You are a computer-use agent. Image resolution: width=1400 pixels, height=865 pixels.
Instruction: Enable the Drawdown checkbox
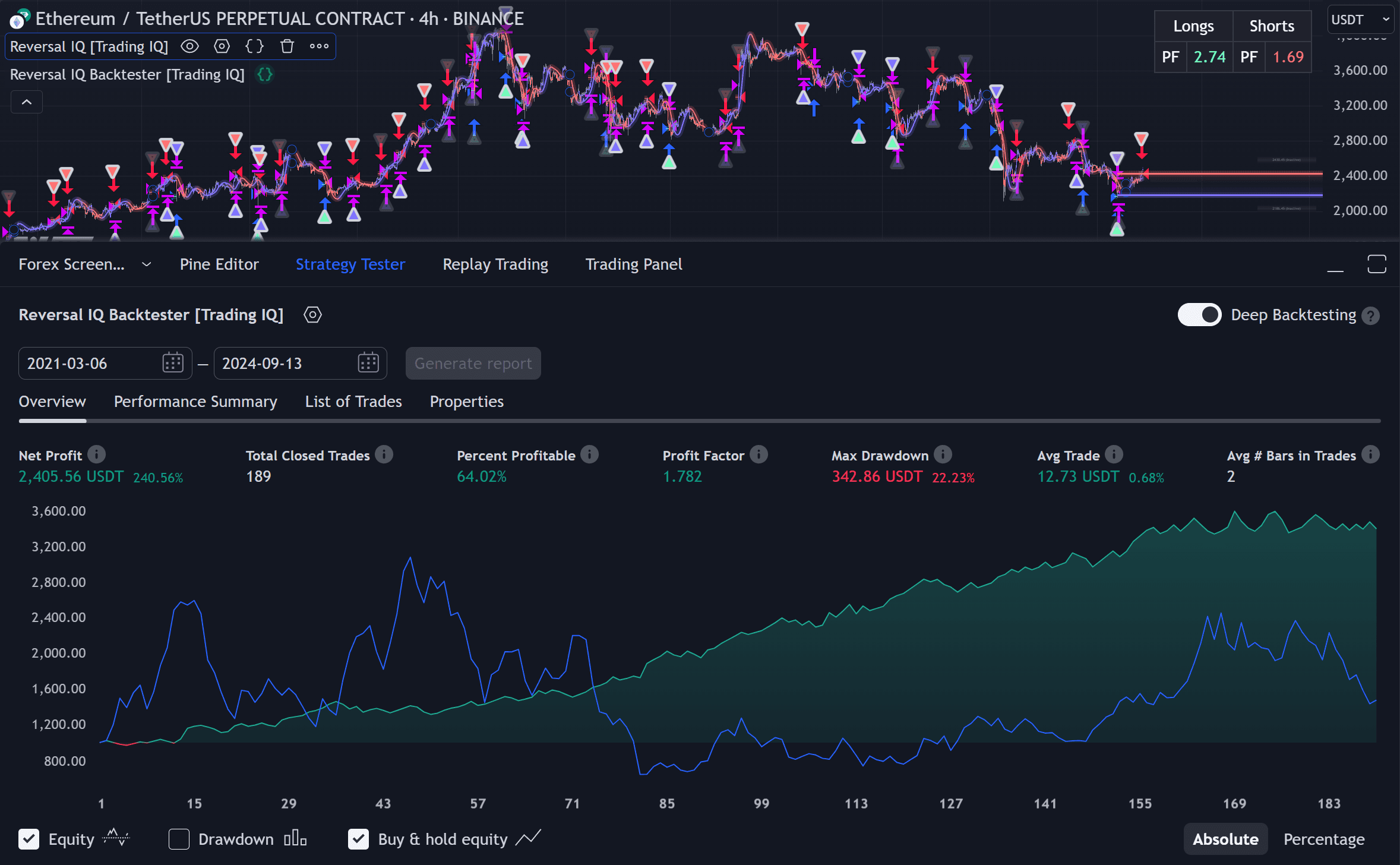pos(179,839)
